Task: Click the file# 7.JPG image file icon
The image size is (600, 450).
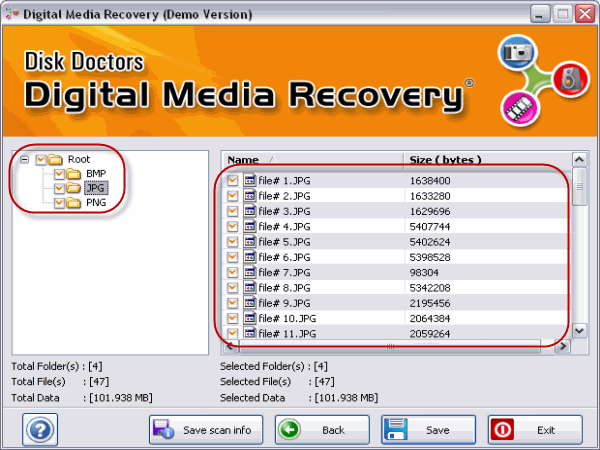Action: [249, 272]
